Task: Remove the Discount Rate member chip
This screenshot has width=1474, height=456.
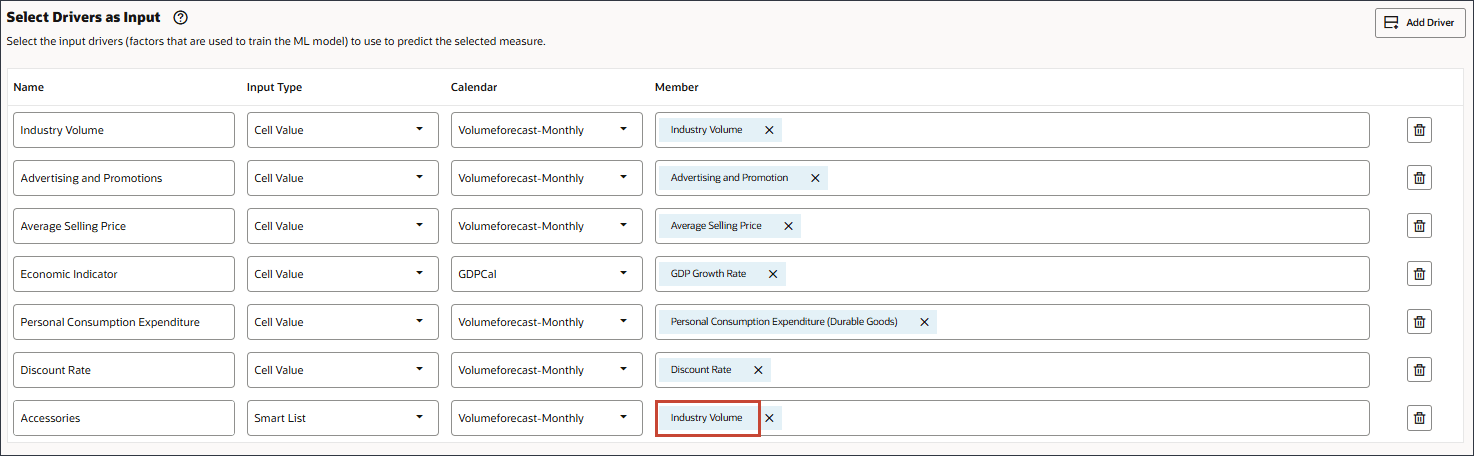Action: tap(758, 370)
